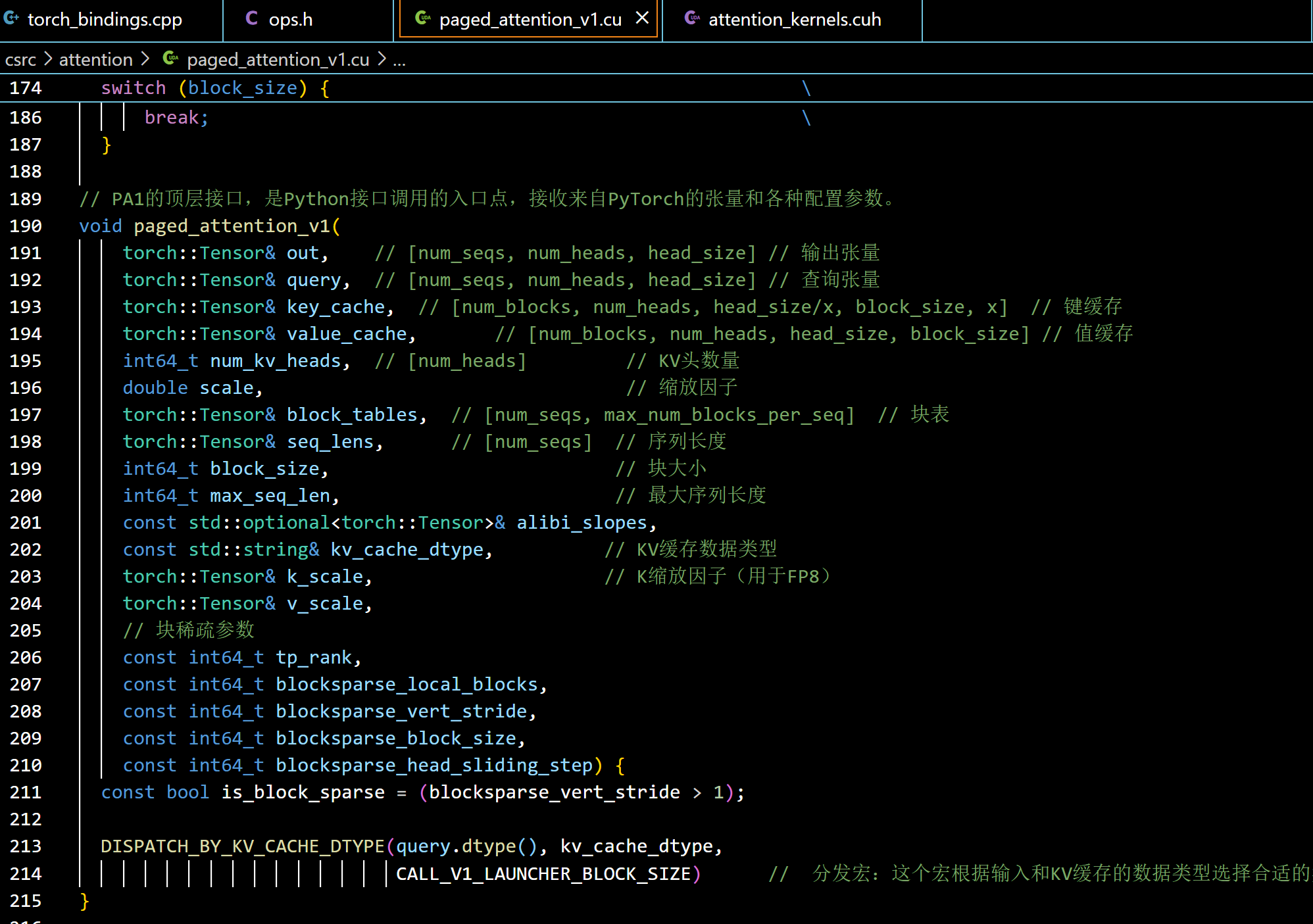Click CUDA icon on paged_attention_v1.cu tab
The width and height of the screenshot is (1313, 924).
[x=423, y=18]
